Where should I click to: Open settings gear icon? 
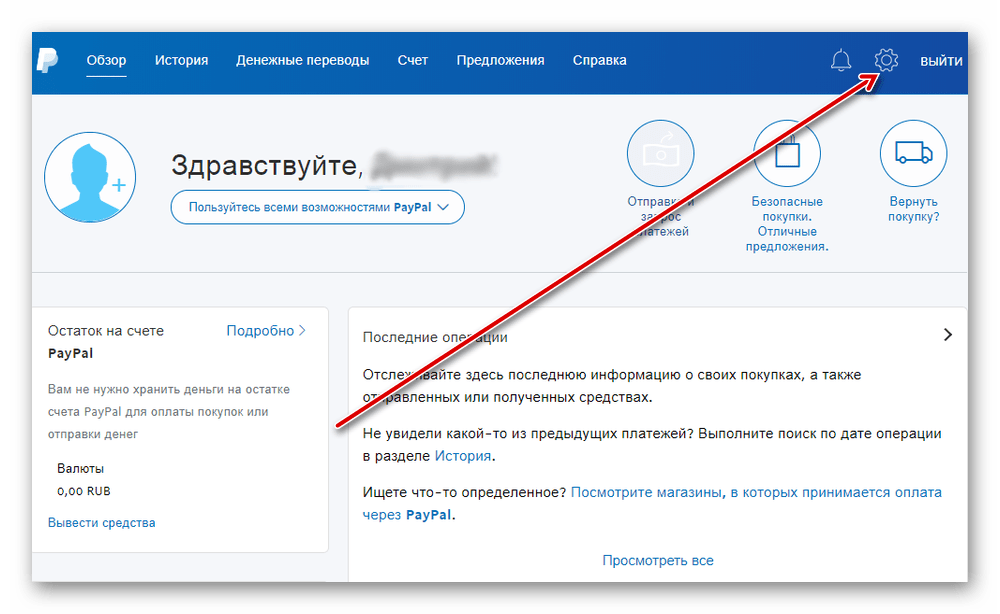click(886, 61)
